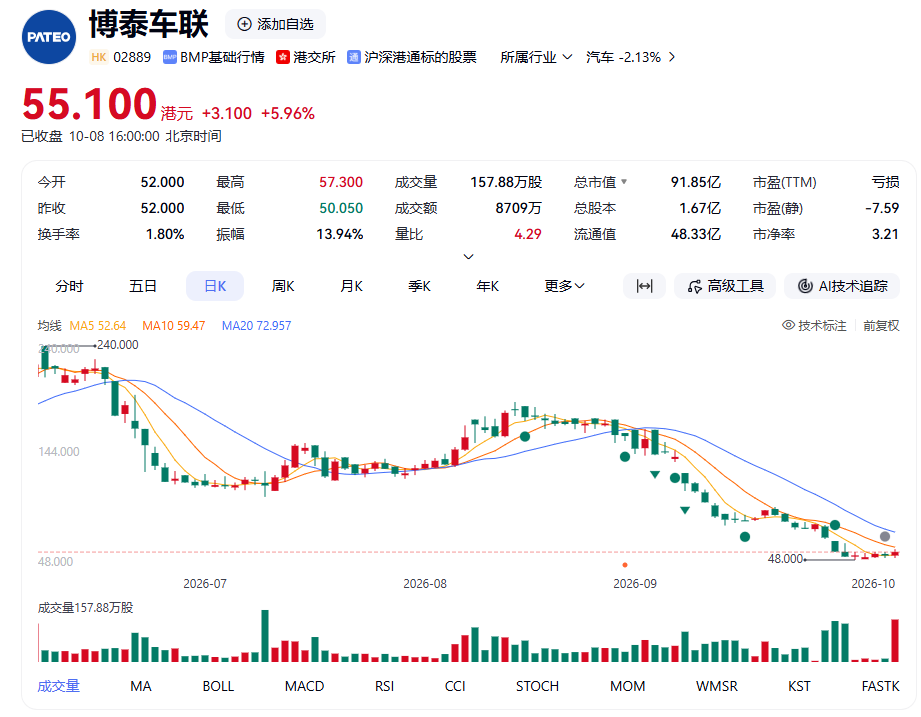Click the MA10 59.47 indicator label
Screen dimensions: 921x717
(x=173, y=325)
